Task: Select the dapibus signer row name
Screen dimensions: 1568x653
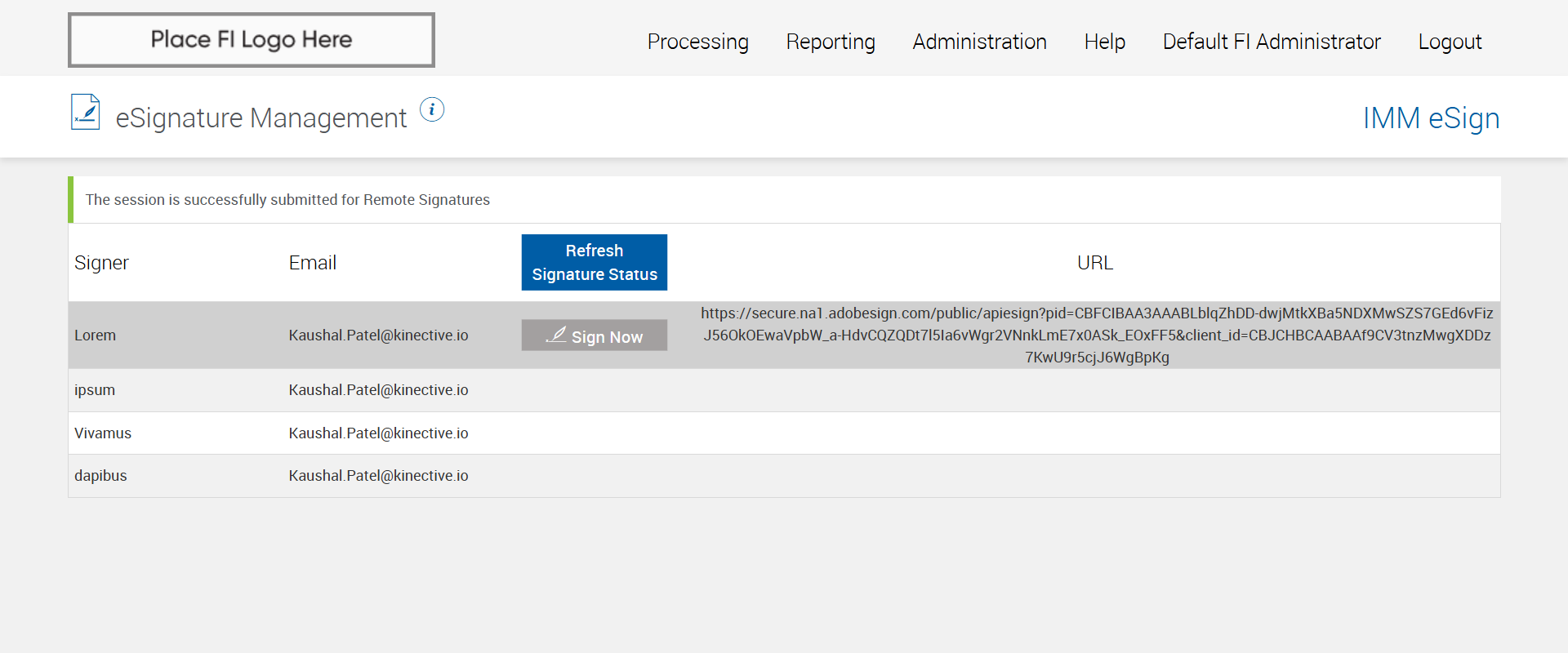Action: click(100, 476)
